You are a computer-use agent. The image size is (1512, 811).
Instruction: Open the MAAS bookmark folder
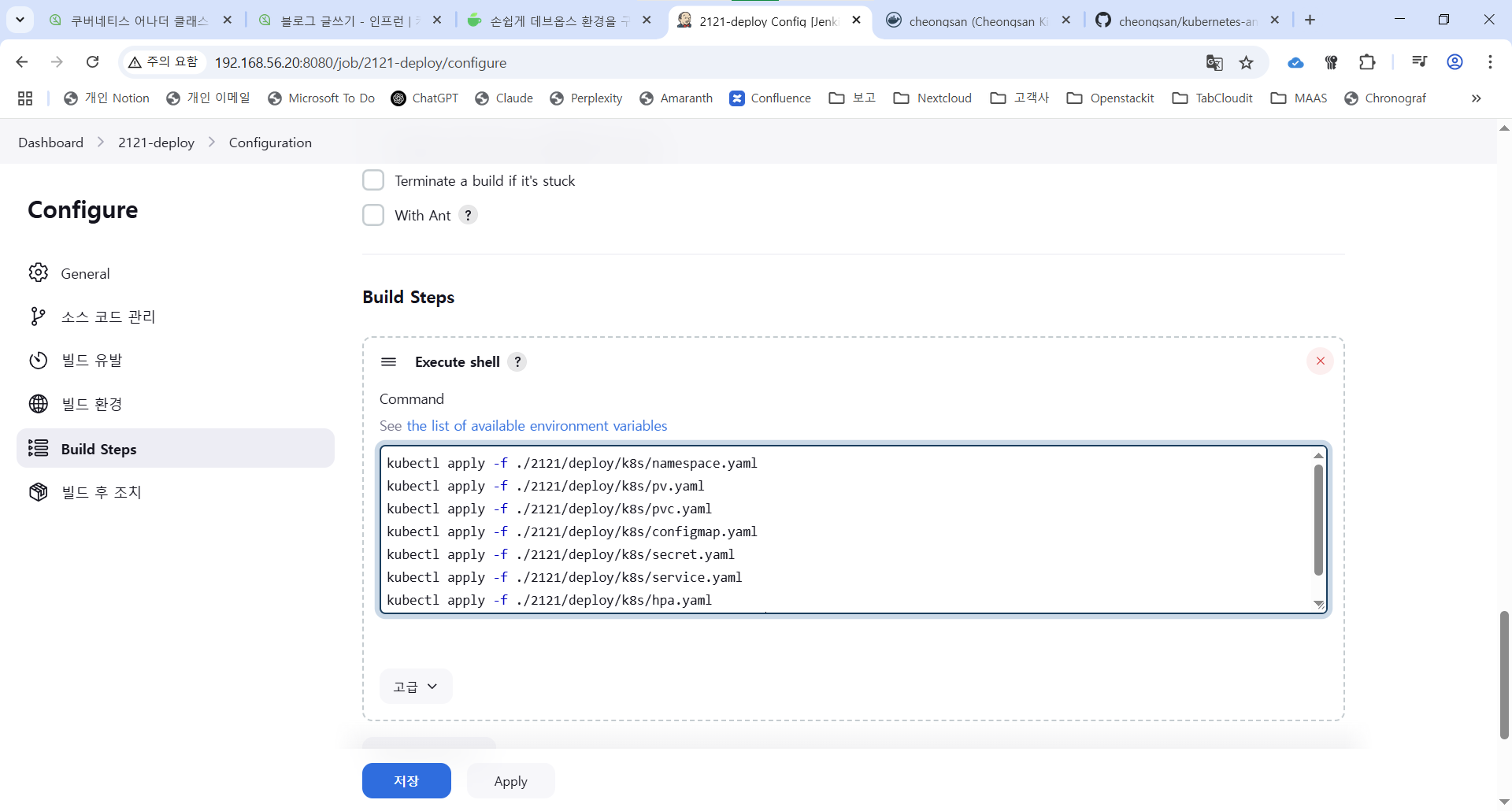coord(1299,98)
